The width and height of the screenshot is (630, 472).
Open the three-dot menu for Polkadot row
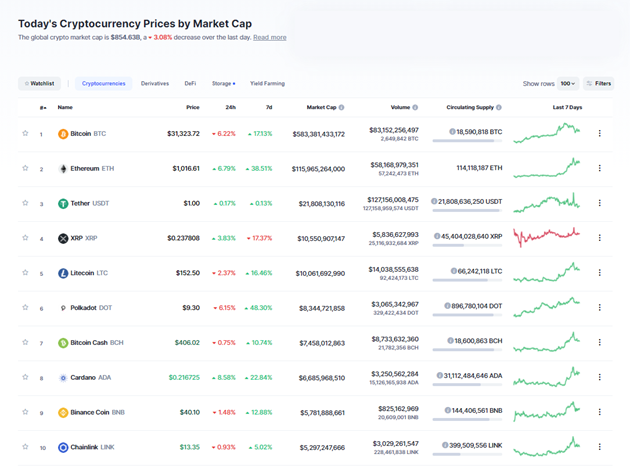click(x=599, y=307)
